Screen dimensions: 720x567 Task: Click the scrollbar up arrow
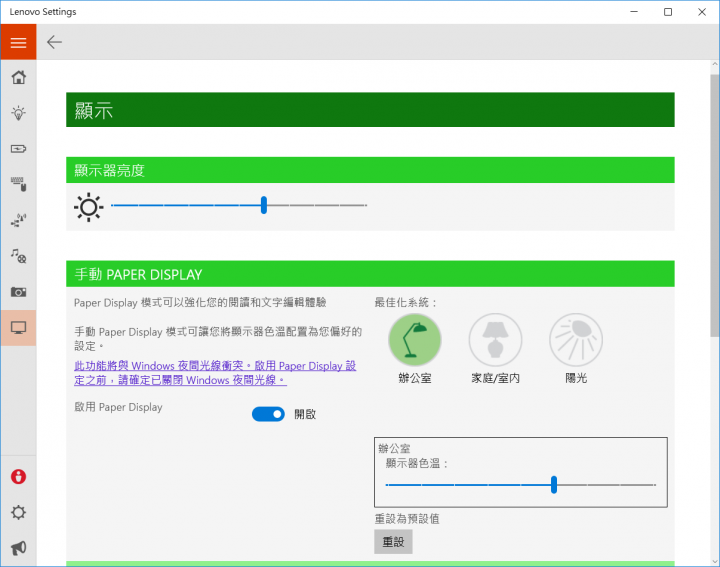(x=714, y=65)
